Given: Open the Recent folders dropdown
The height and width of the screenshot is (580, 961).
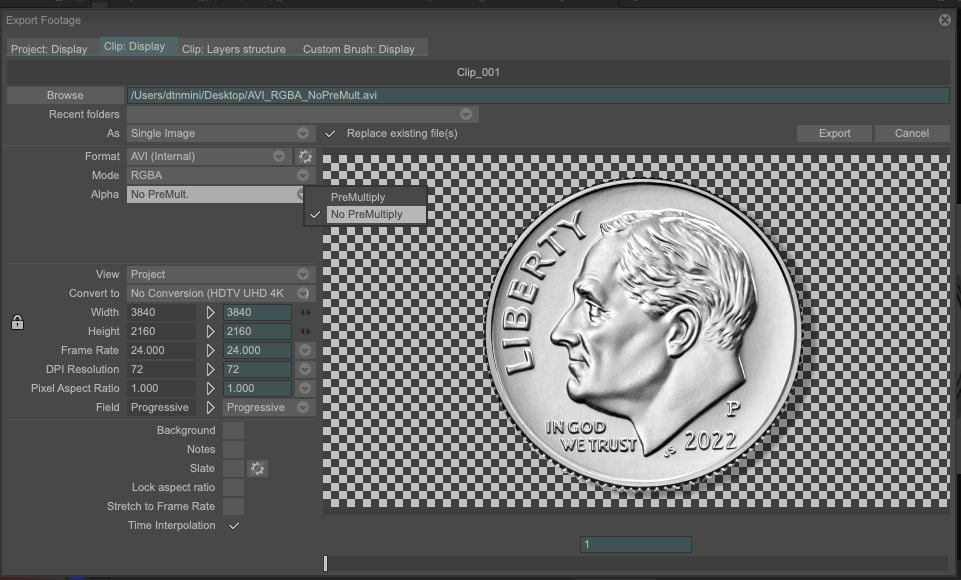Looking at the screenshot, I should [303, 115].
